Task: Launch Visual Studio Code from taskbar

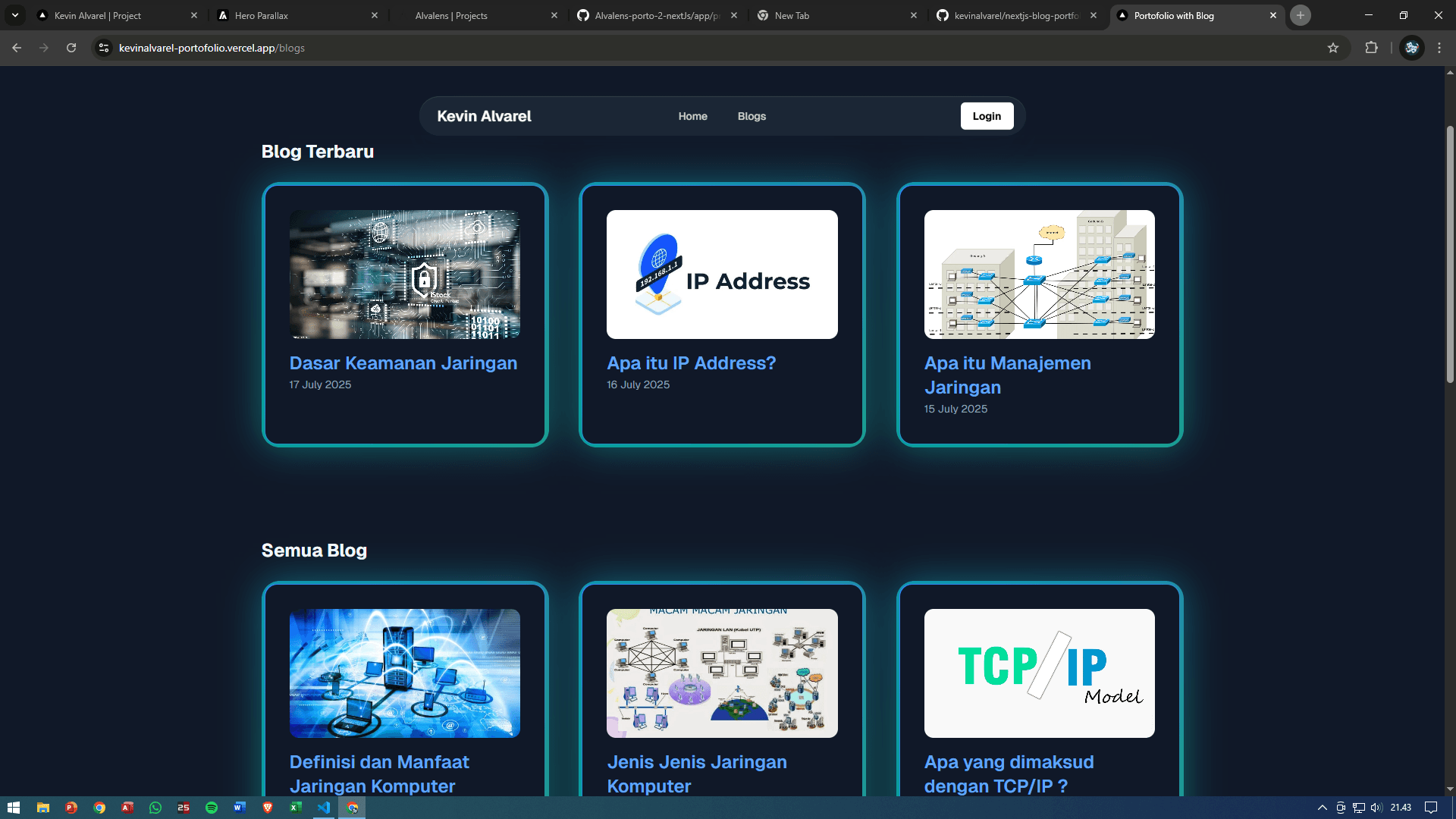Action: (x=324, y=808)
